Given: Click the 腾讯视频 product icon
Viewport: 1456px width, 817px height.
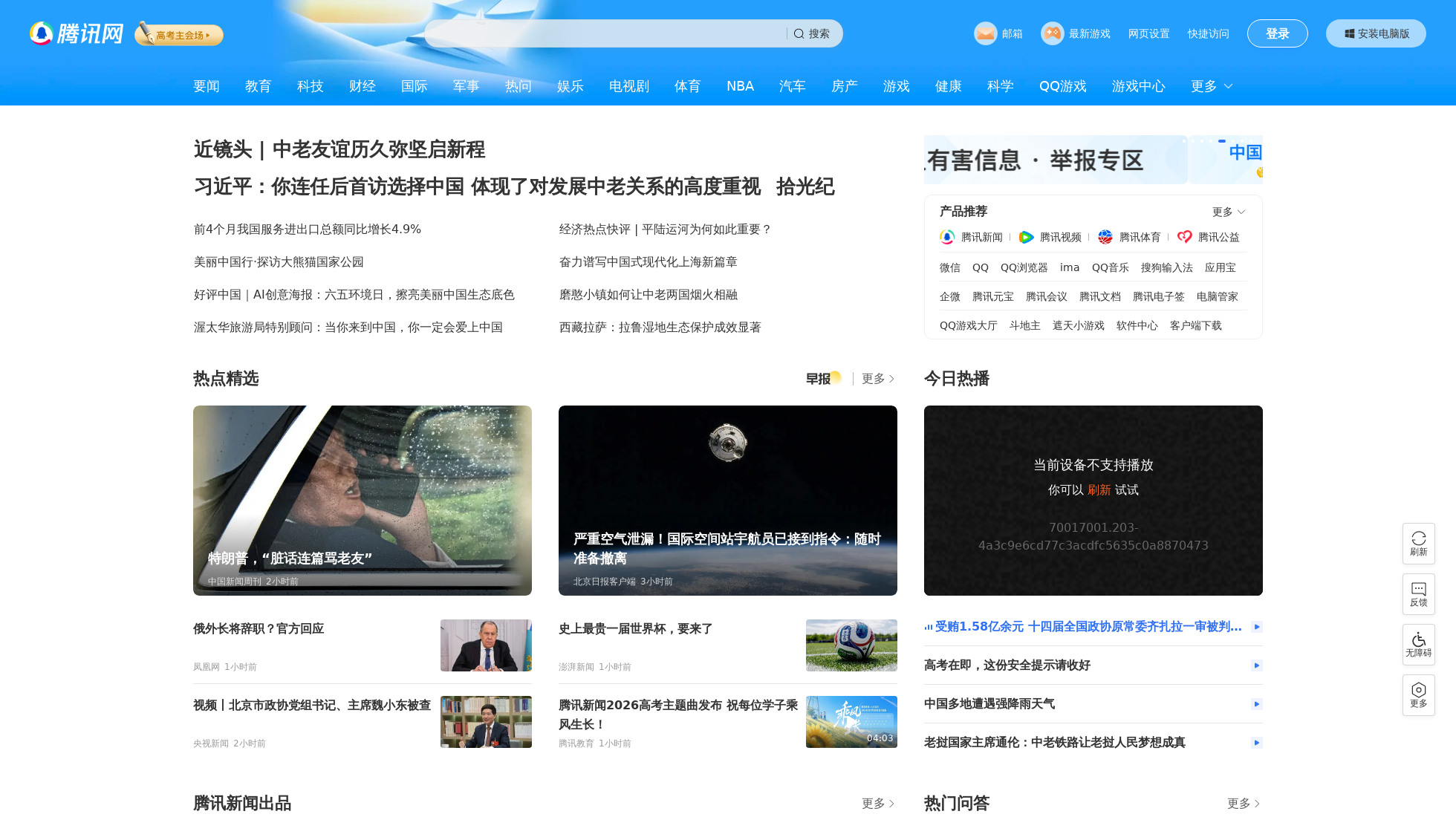Looking at the screenshot, I should [1026, 237].
